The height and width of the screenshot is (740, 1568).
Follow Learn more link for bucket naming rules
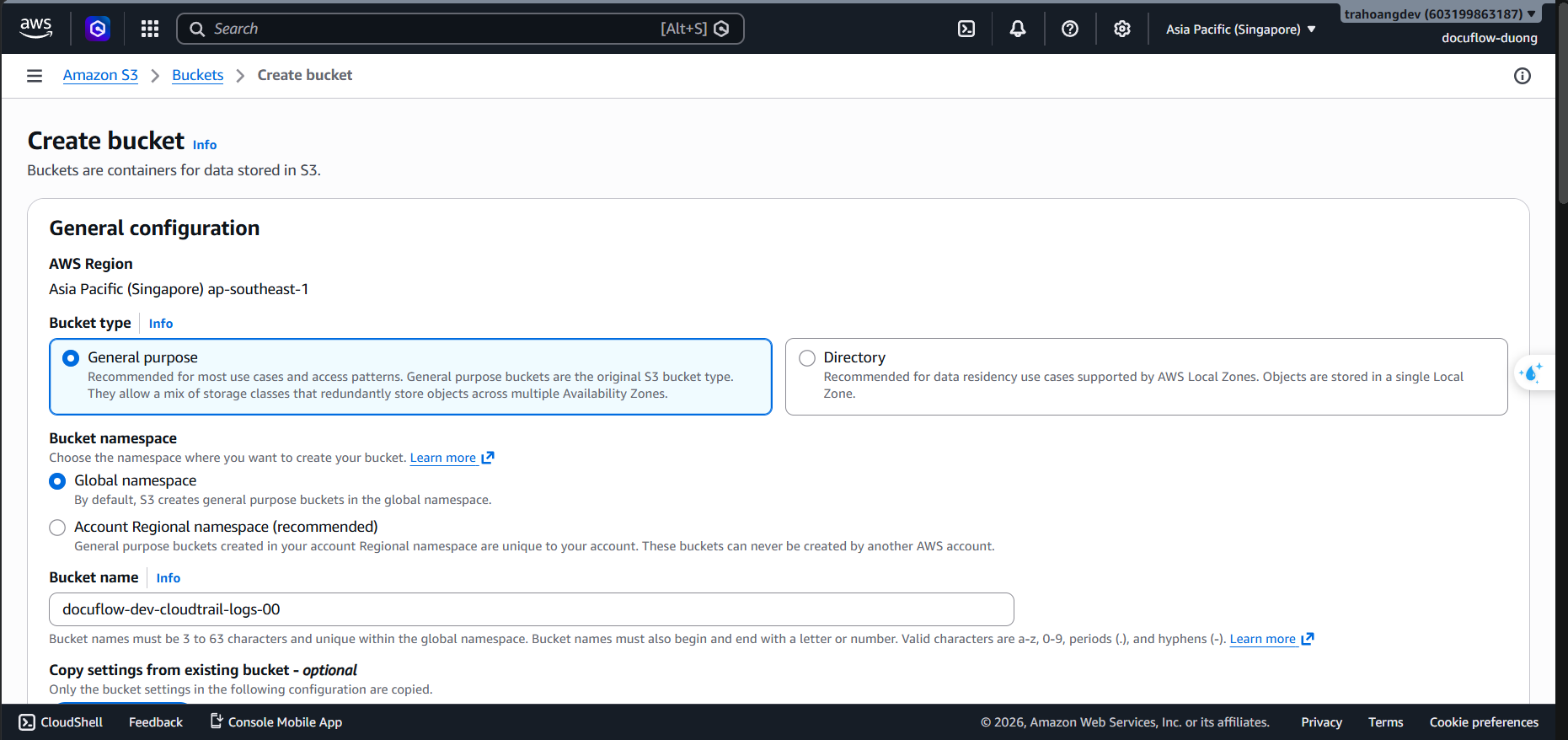[1263, 639]
